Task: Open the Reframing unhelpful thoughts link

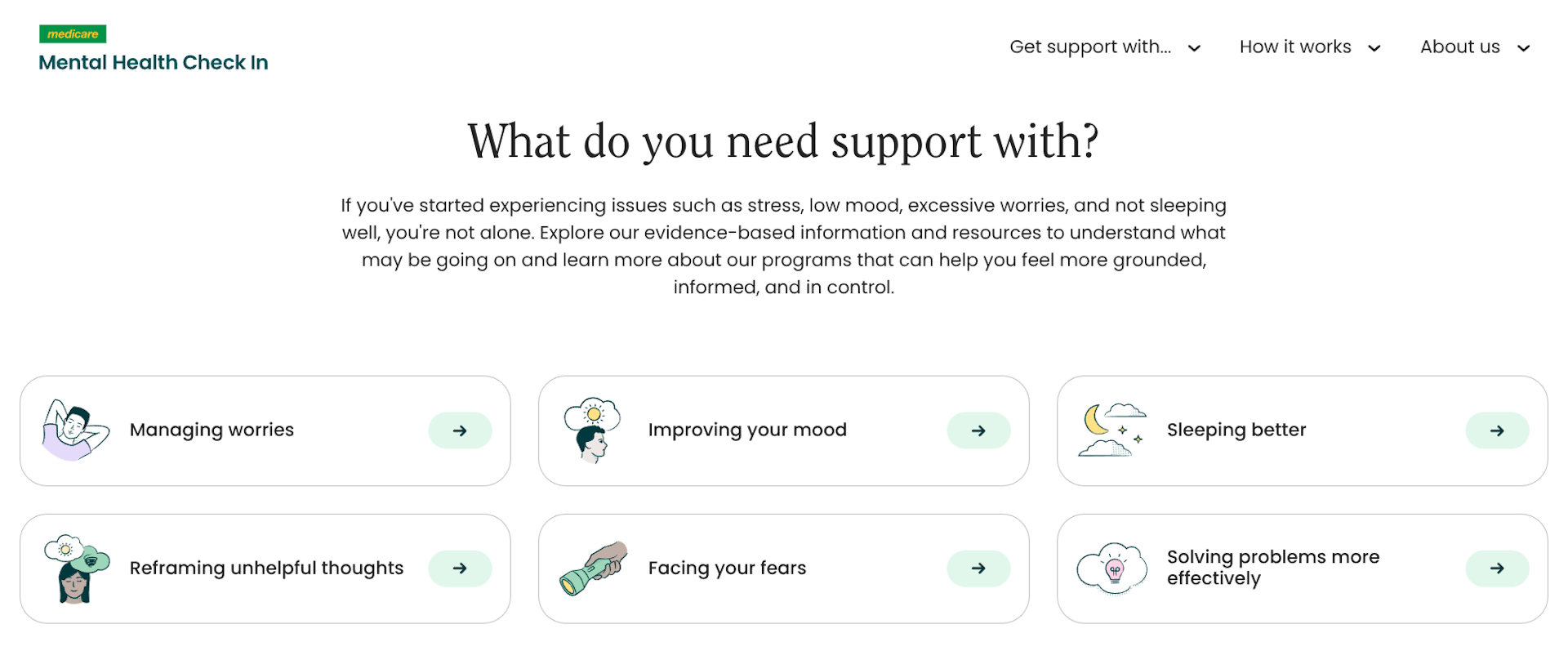Action: [266, 569]
